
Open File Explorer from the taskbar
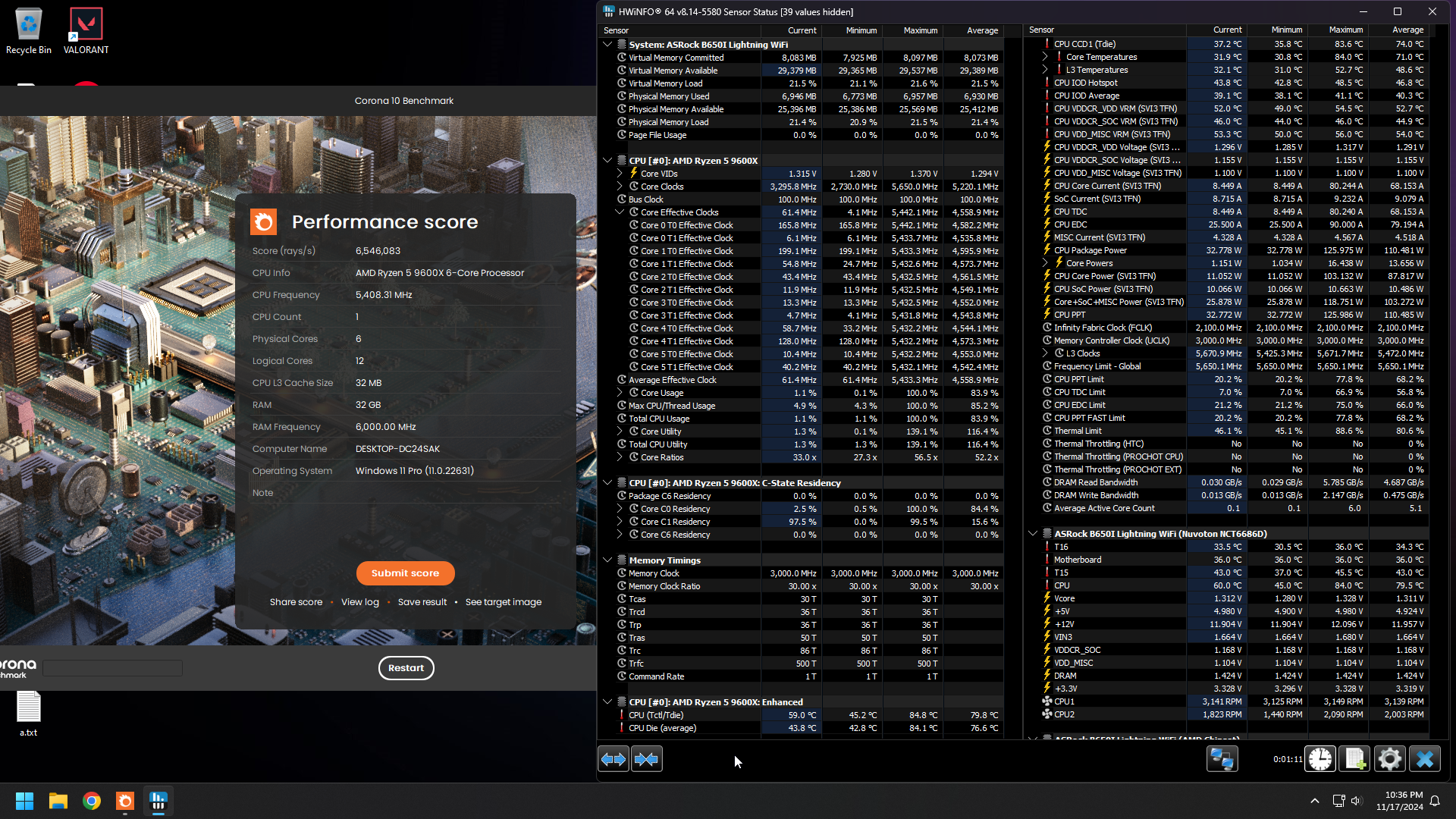58,801
